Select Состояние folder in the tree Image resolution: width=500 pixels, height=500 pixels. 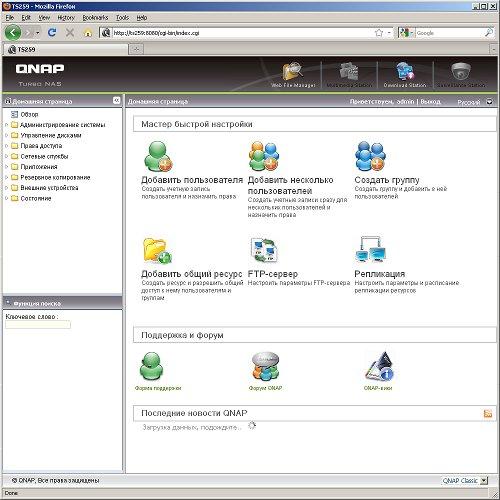[36, 198]
